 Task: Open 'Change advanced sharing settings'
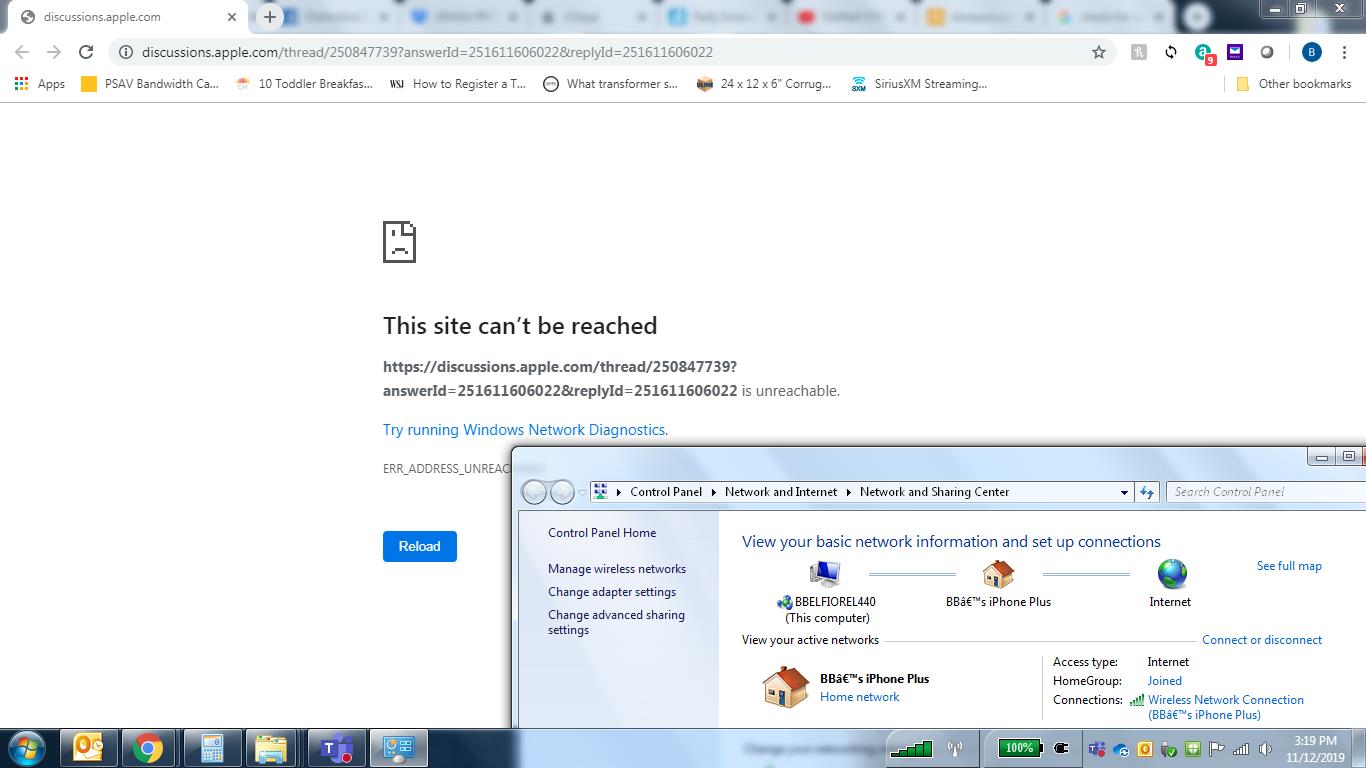[x=616, y=622]
